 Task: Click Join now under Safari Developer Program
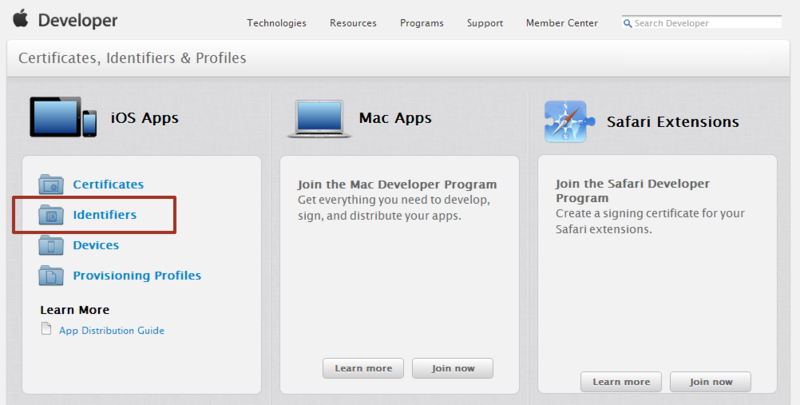click(711, 382)
